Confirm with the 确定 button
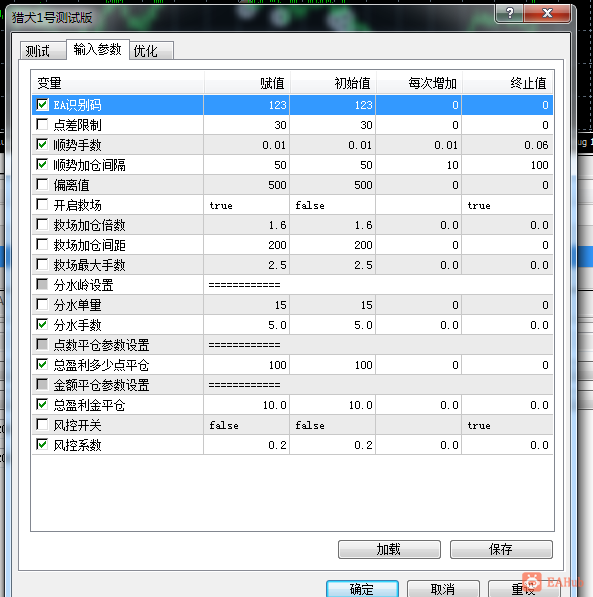 click(362, 589)
